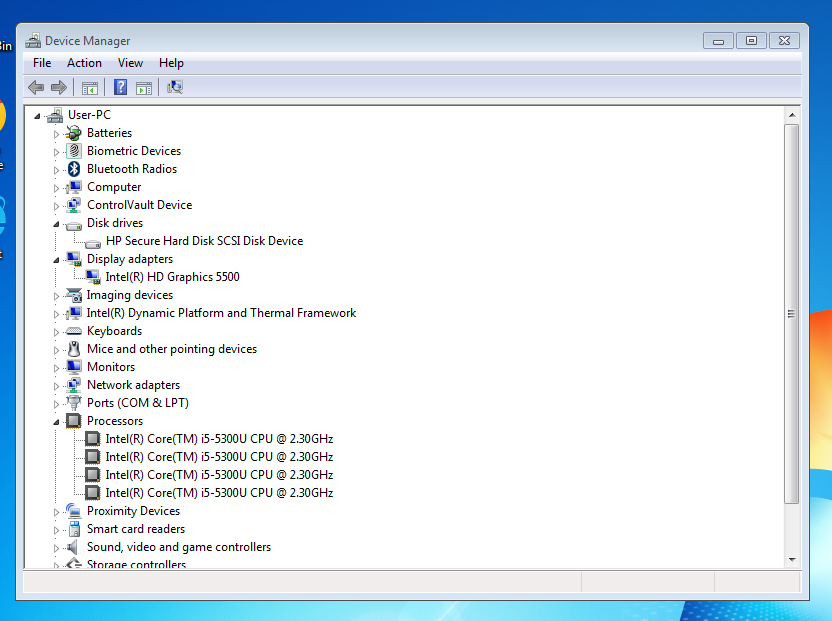The width and height of the screenshot is (832, 621).
Task: Click the Biometric Devices fingerprint icon
Action: coord(74,151)
